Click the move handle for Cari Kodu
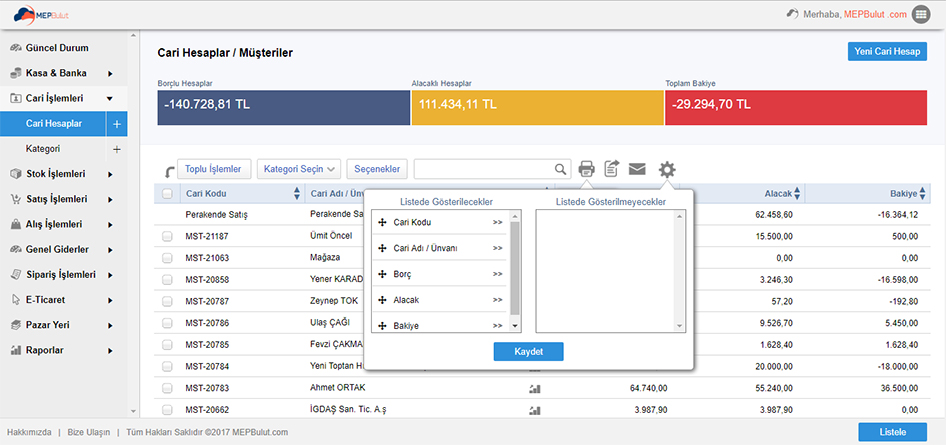Screen dimensions: 946x445 tap(381, 222)
